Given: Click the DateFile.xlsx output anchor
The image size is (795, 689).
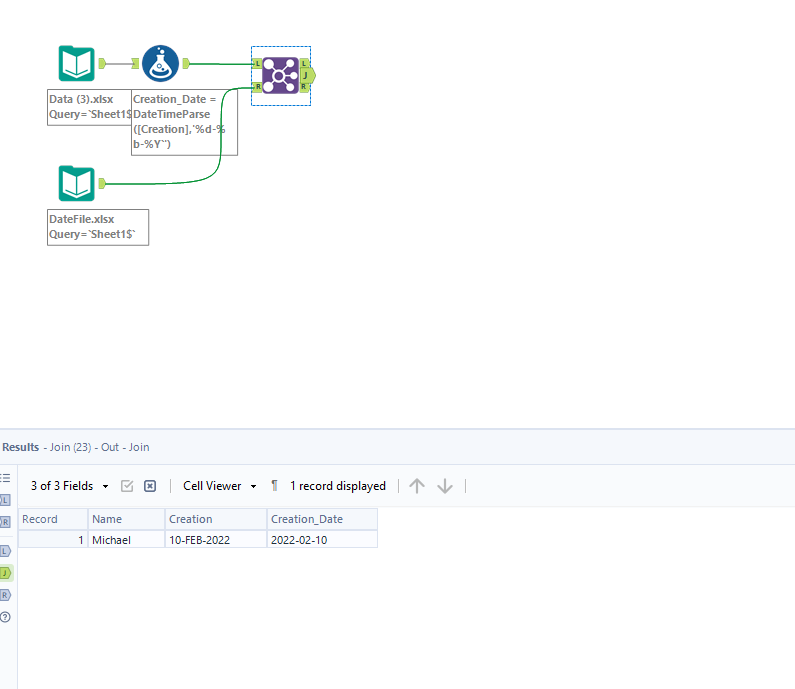Looking at the screenshot, I should point(102,183).
